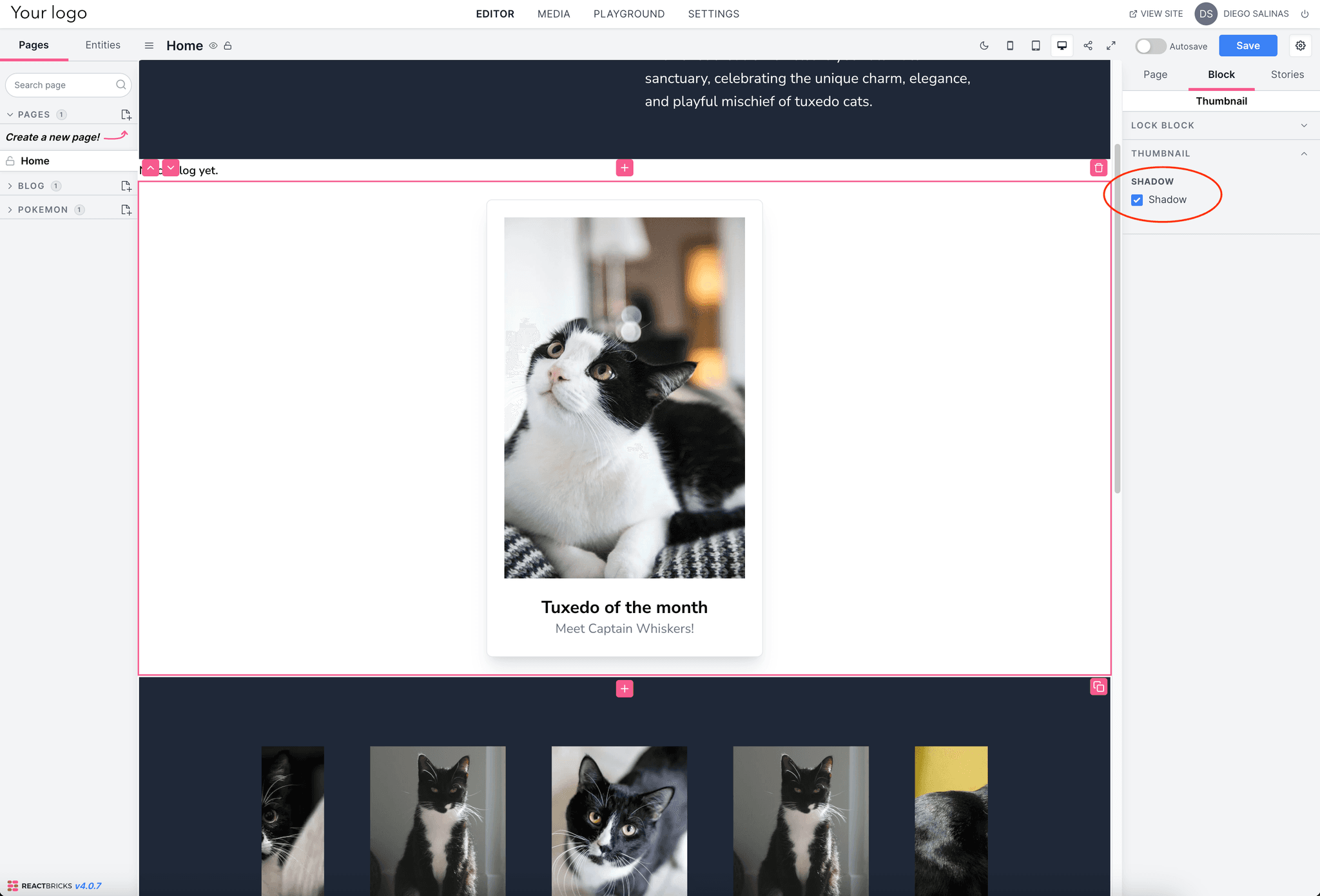Toggle the Autosave switch
1320x896 pixels.
pos(1150,46)
